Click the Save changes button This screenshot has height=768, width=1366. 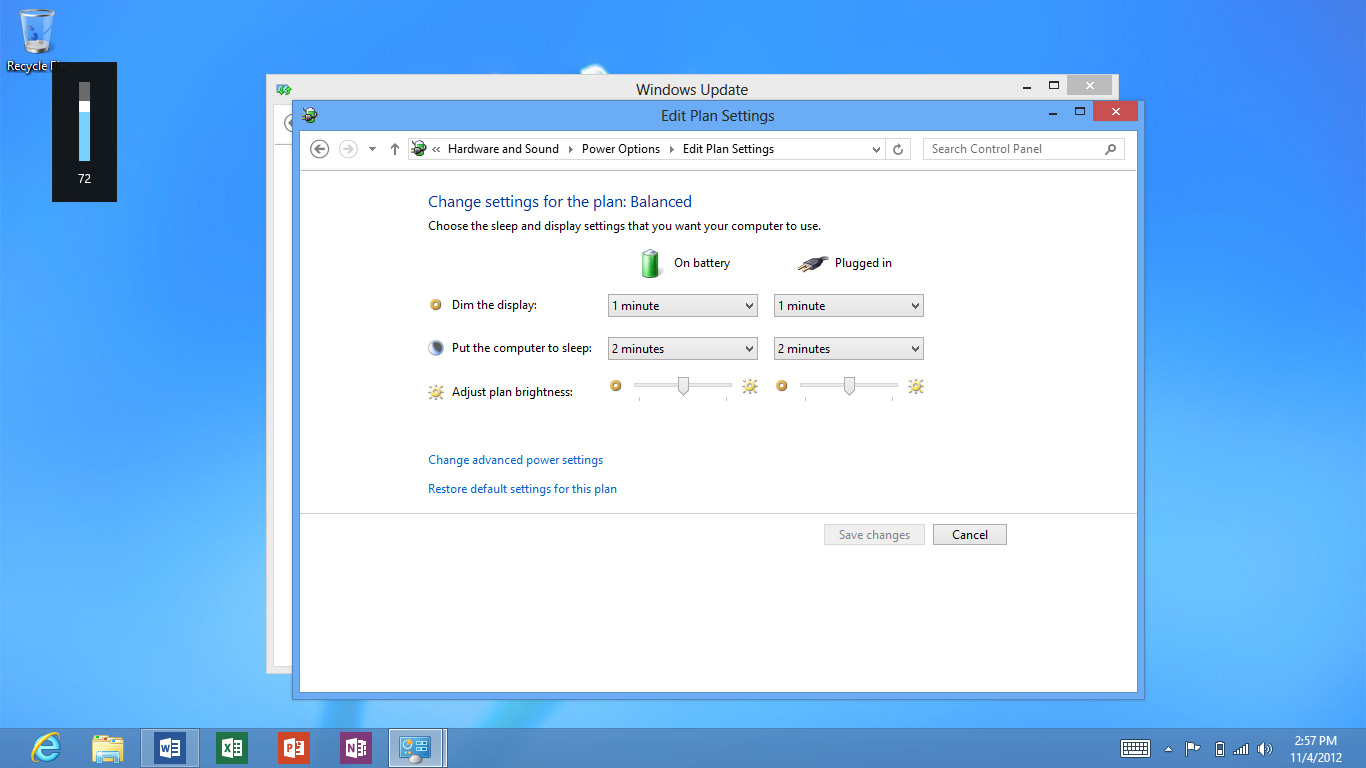874,535
